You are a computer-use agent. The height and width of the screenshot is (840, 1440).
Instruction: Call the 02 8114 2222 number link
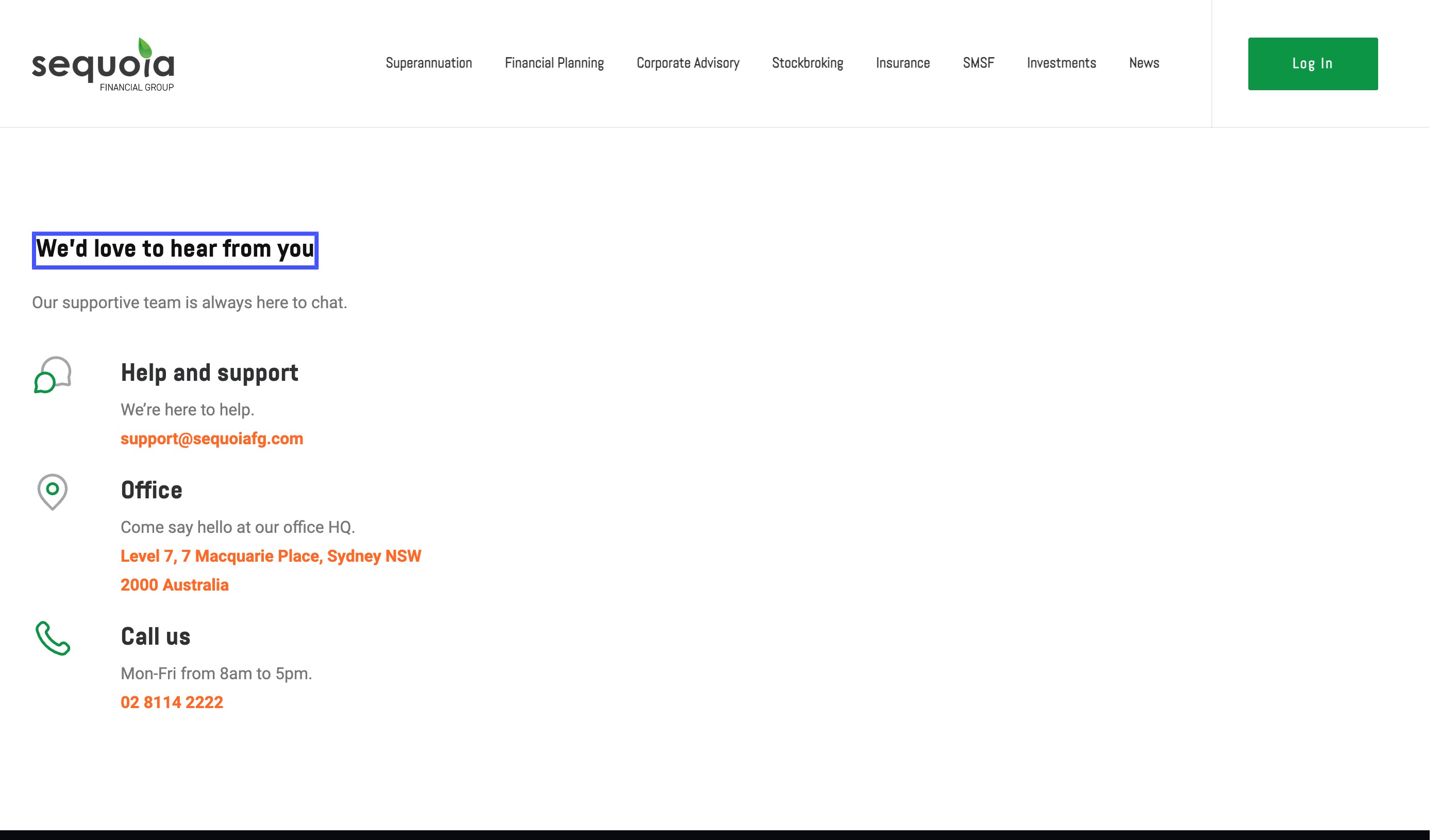pos(172,703)
